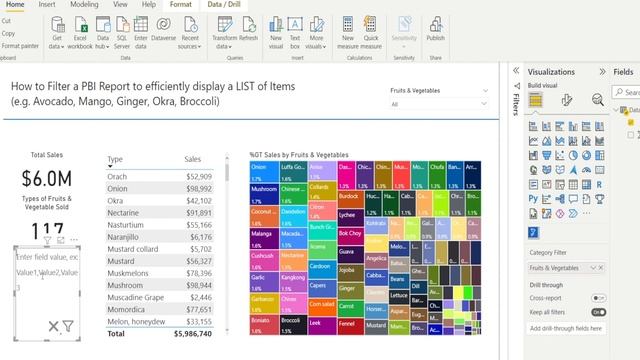This screenshot has width=640, height=360.
Task: Switch to the Data / Drill tab
Action: point(224,4)
